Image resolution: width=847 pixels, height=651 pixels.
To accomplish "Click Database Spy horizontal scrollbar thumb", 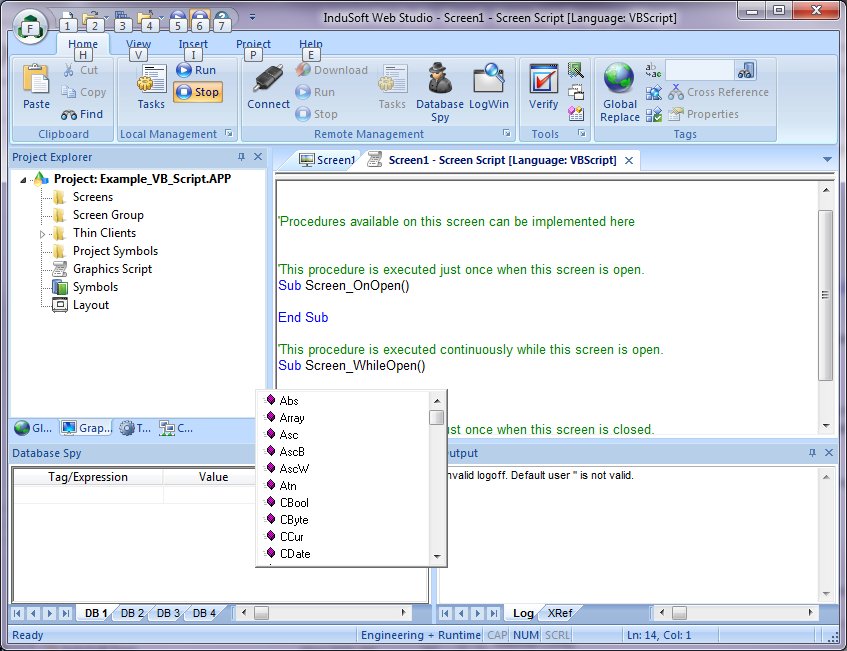I will point(261,613).
